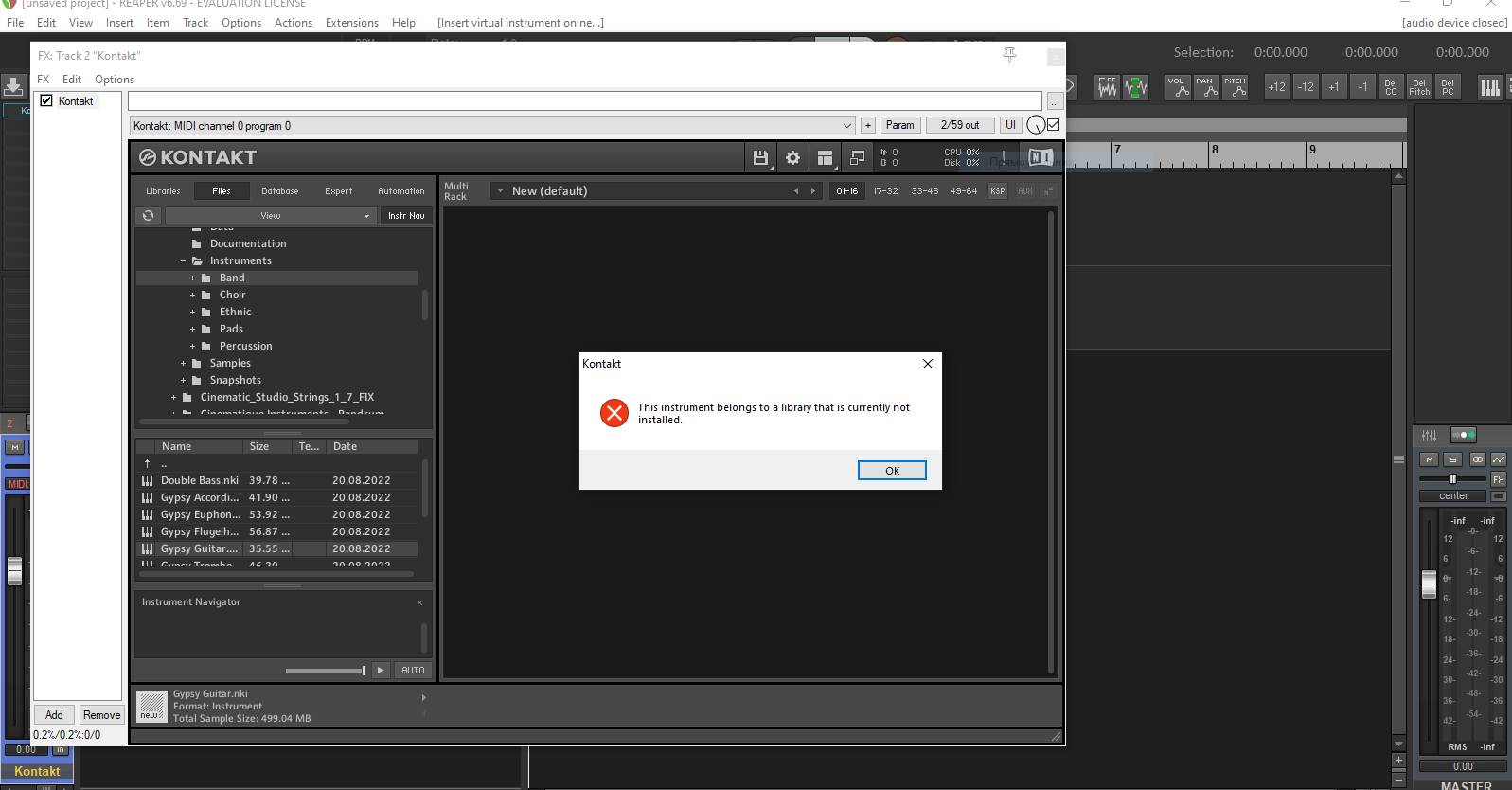
Task: Open the Param button menu
Action: coord(899,125)
